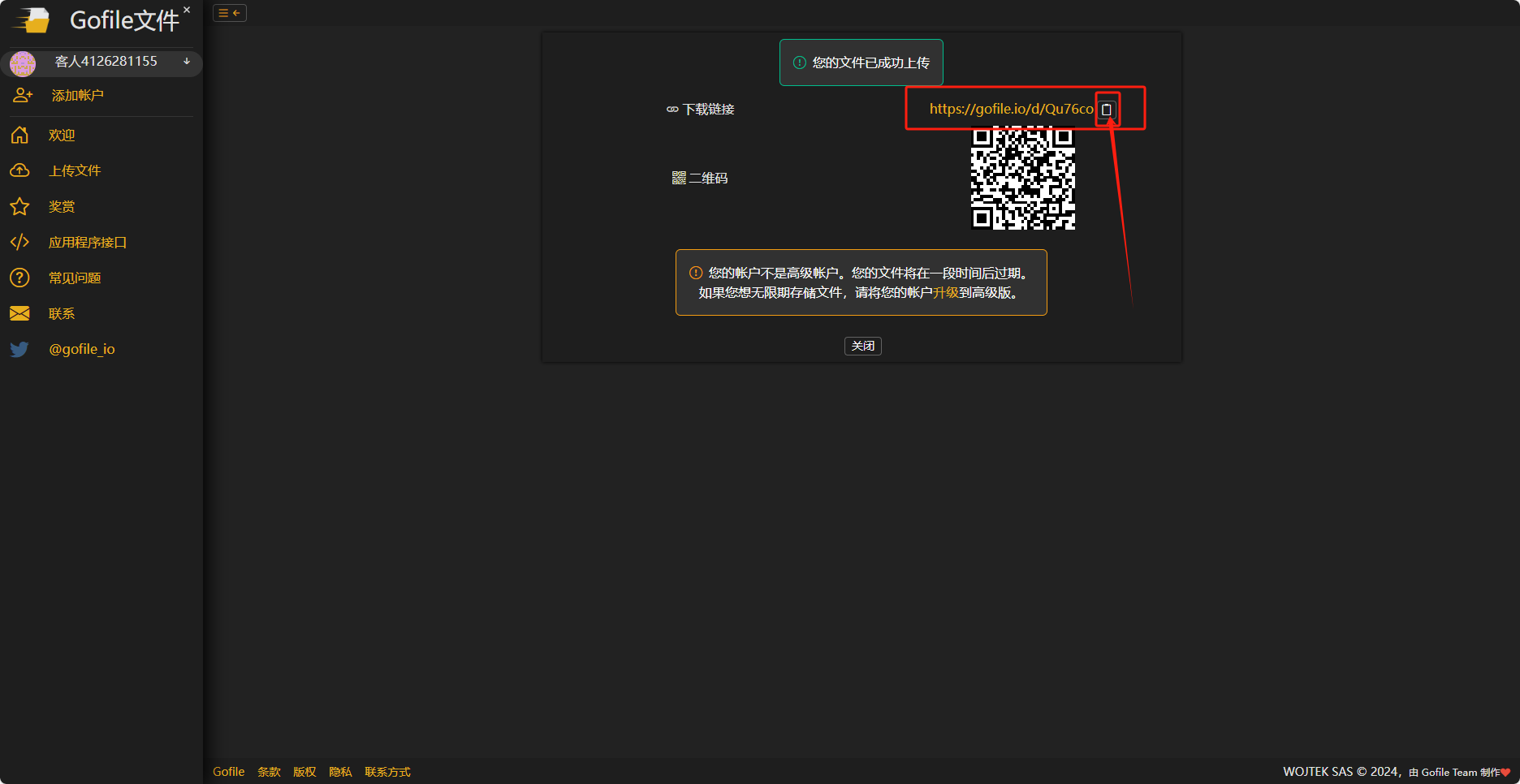Close the sidebar with the × button

pos(187,10)
